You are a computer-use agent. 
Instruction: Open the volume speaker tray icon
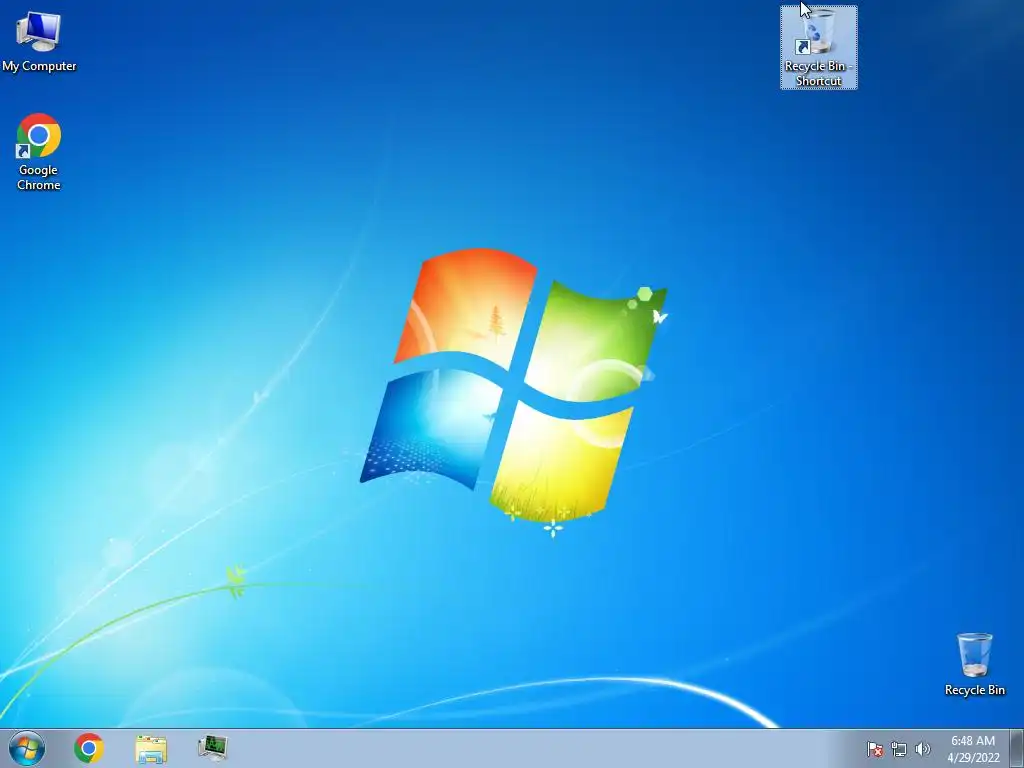coord(922,749)
